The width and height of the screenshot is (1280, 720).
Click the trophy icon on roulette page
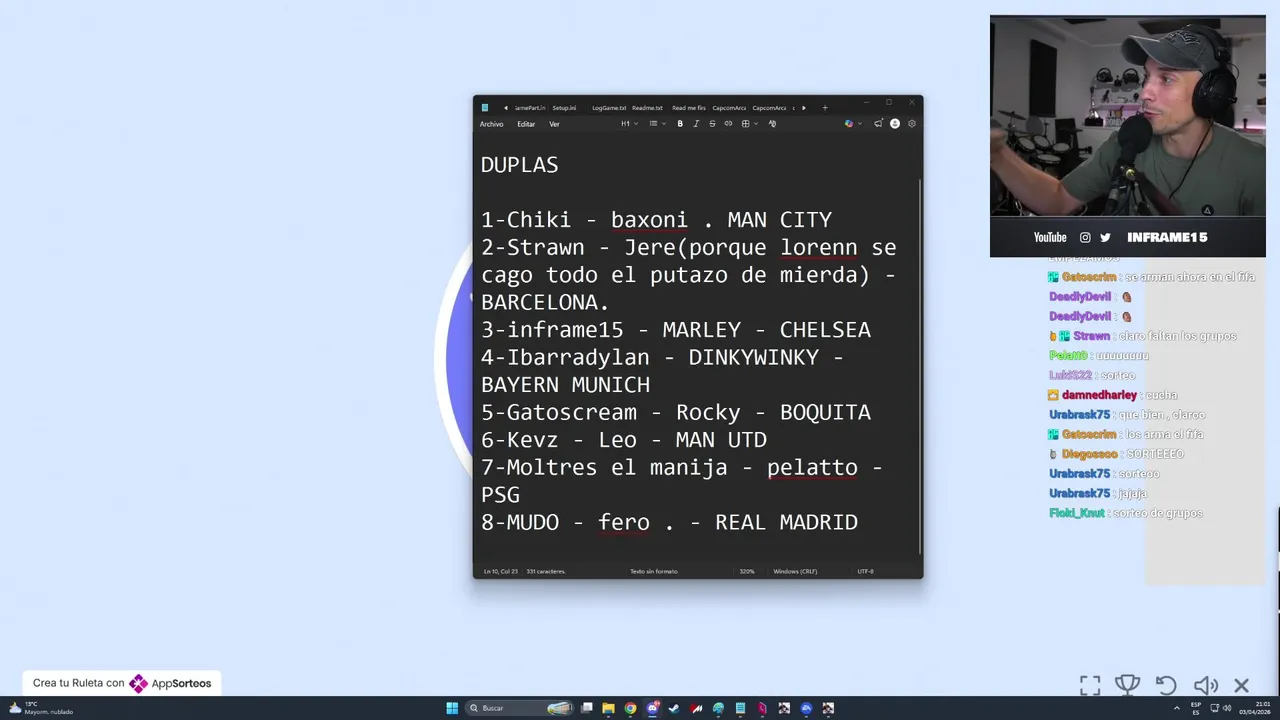tap(1127, 685)
